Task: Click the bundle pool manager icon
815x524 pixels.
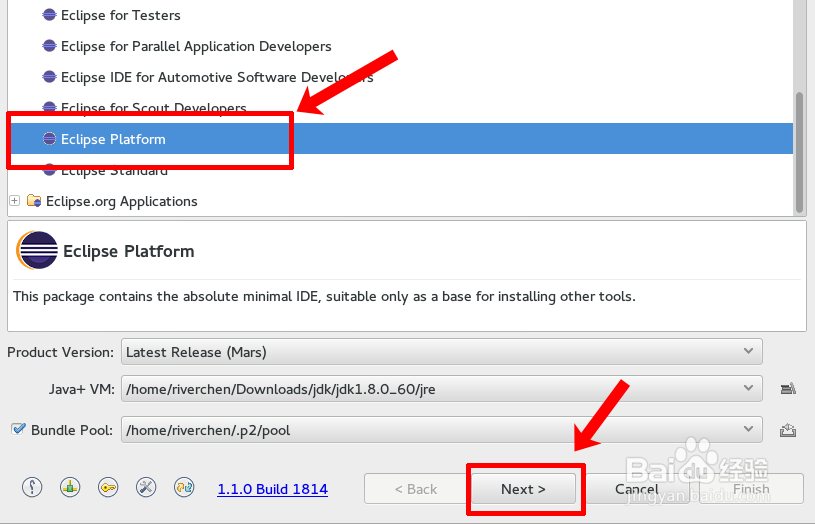Action: (x=788, y=430)
